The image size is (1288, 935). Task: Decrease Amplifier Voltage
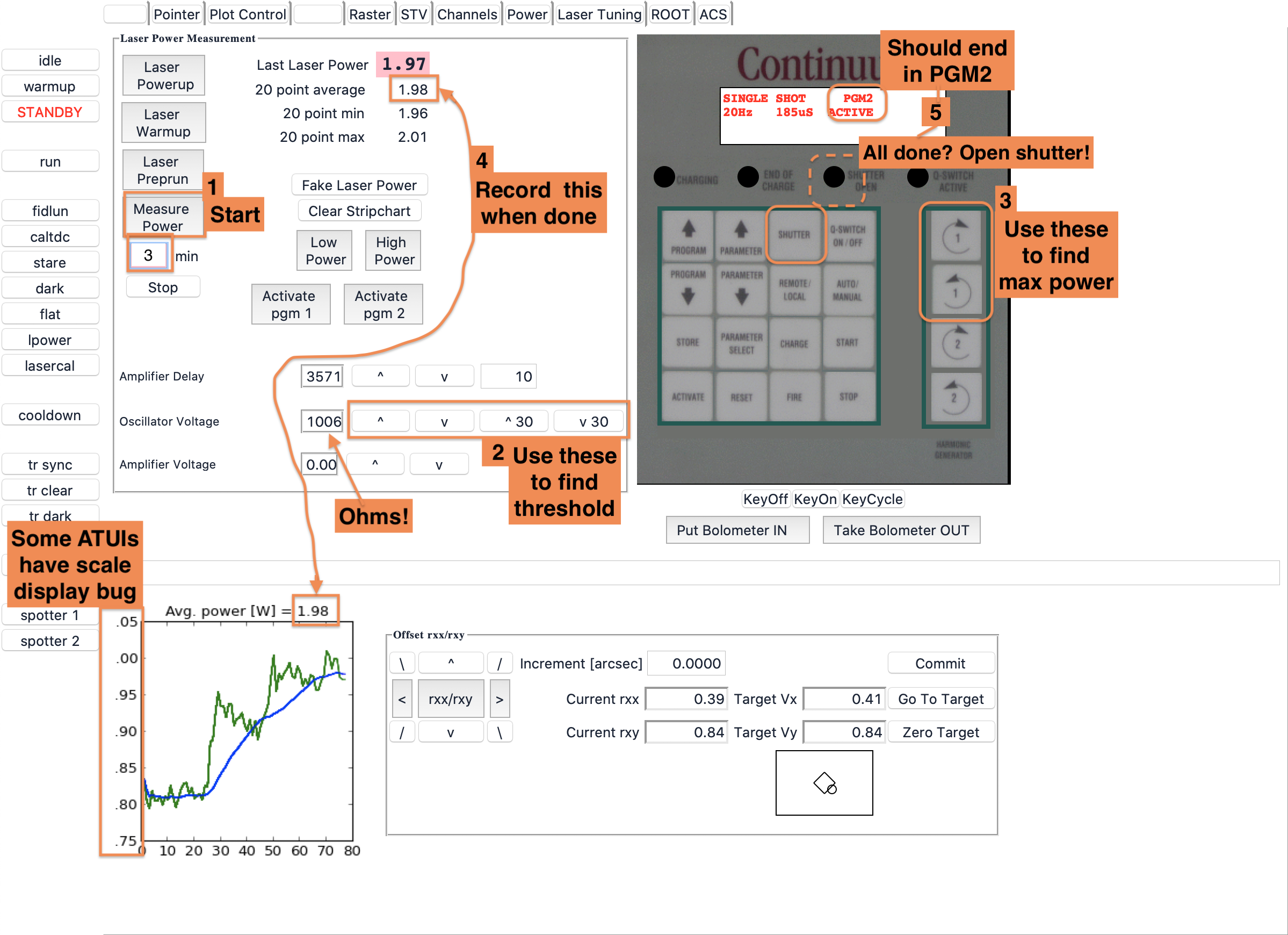tap(439, 464)
